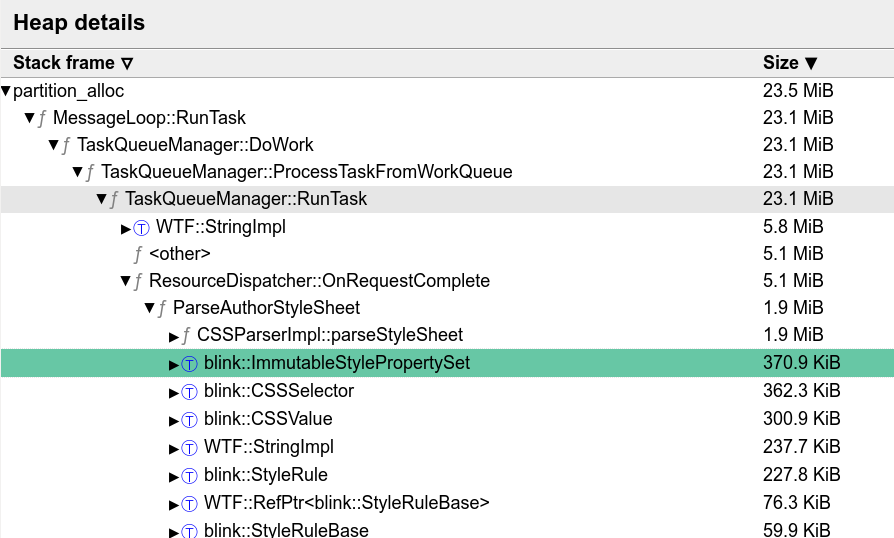This screenshot has height=538, width=894.
Task: Click the 362.3 KiB size value
Action: click(x=802, y=390)
